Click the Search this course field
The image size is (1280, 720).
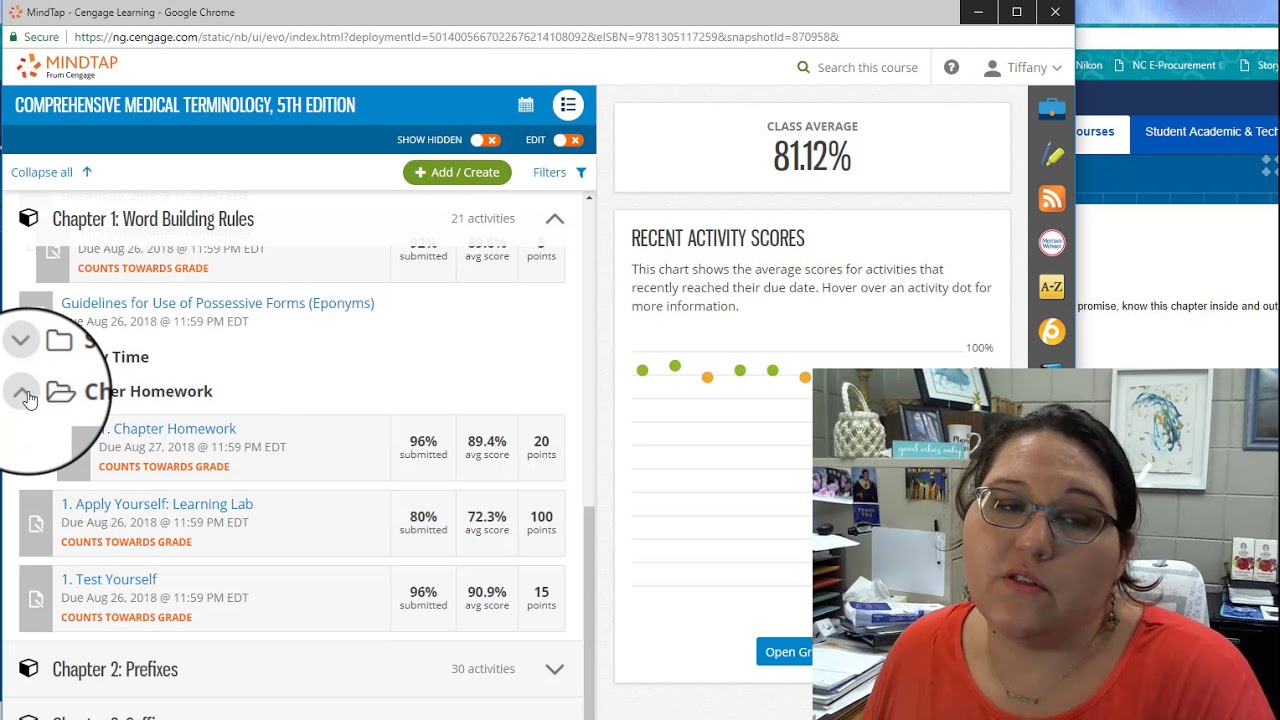point(867,67)
